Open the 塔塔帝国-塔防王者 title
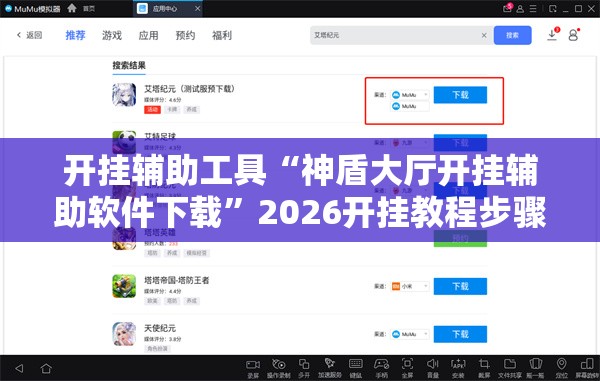This screenshot has width=600, height=381. (176, 280)
